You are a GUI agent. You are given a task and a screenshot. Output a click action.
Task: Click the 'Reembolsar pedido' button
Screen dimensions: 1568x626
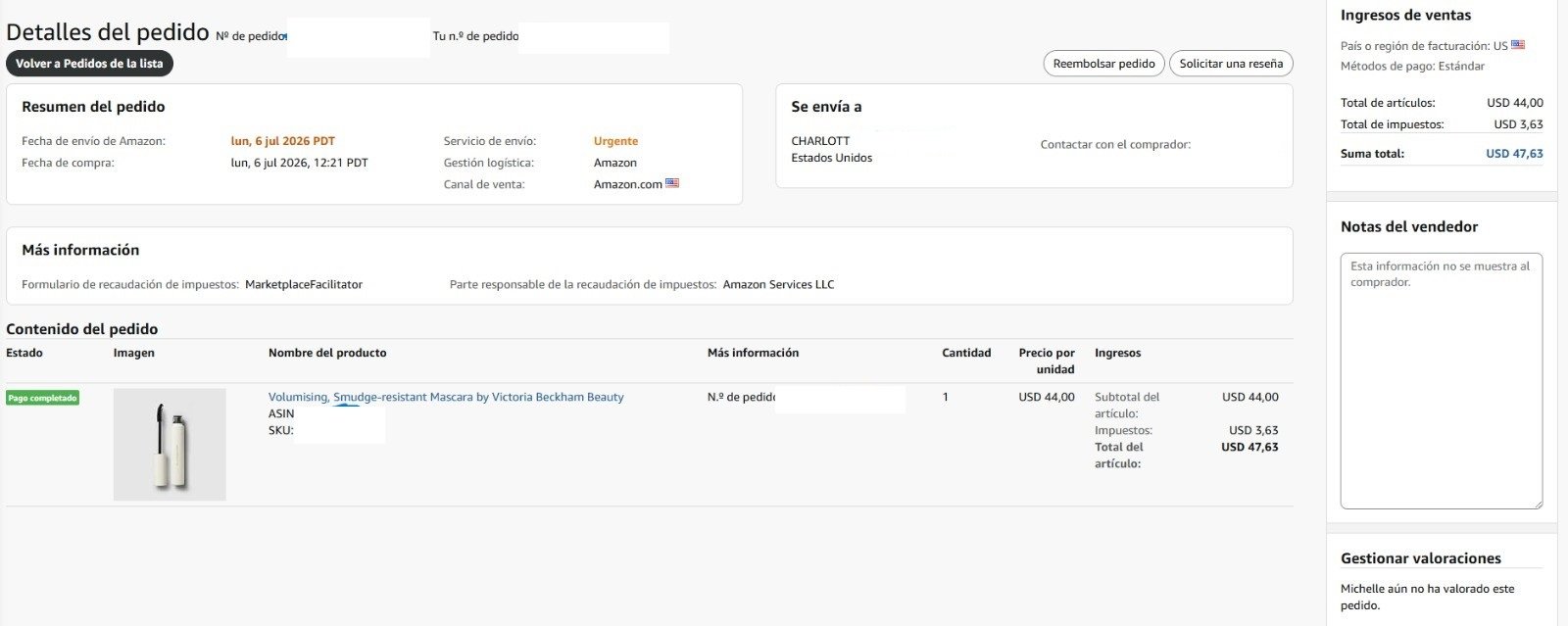point(1103,64)
